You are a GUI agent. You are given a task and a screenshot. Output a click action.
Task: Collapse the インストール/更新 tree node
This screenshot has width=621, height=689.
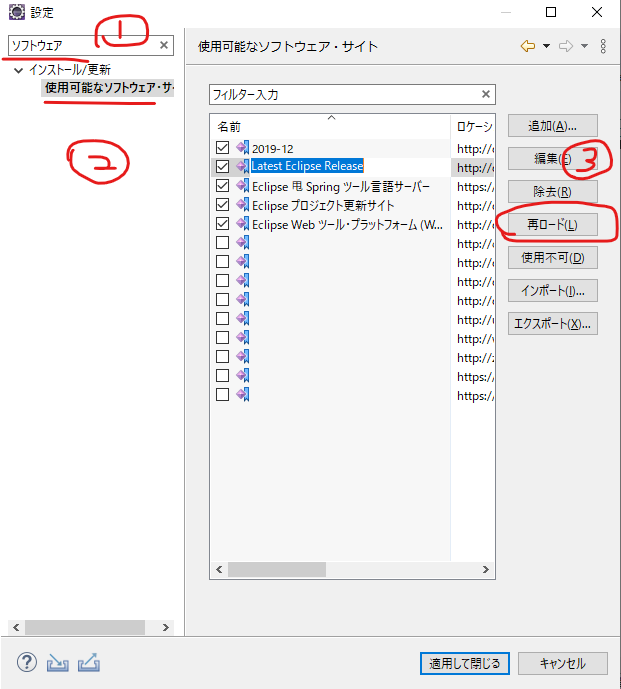(x=19, y=70)
